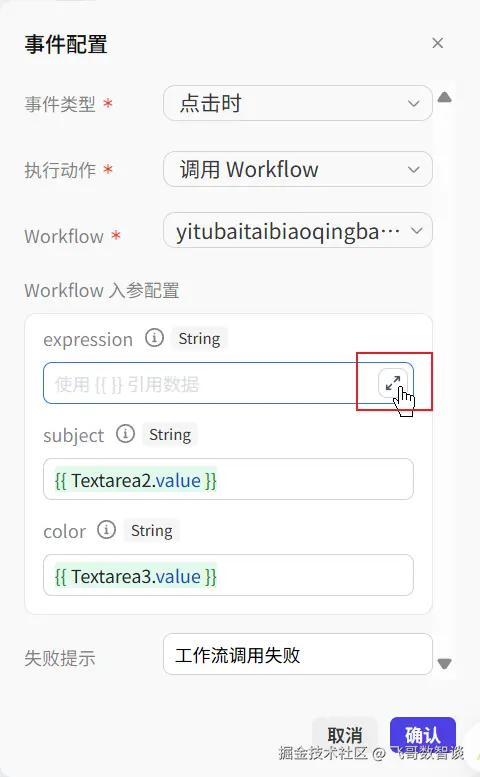
Task: Click the info icon beside subject
Action: click(125, 434)
